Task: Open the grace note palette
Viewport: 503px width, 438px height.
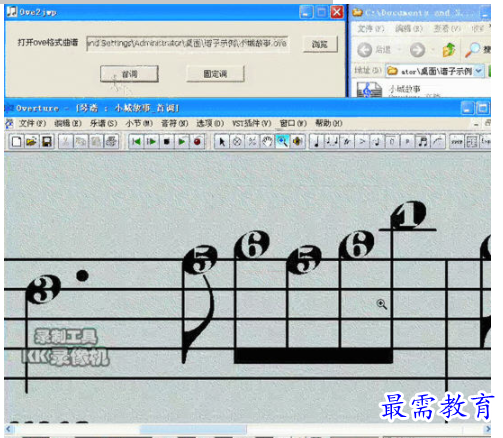Action: click(377, 142)
